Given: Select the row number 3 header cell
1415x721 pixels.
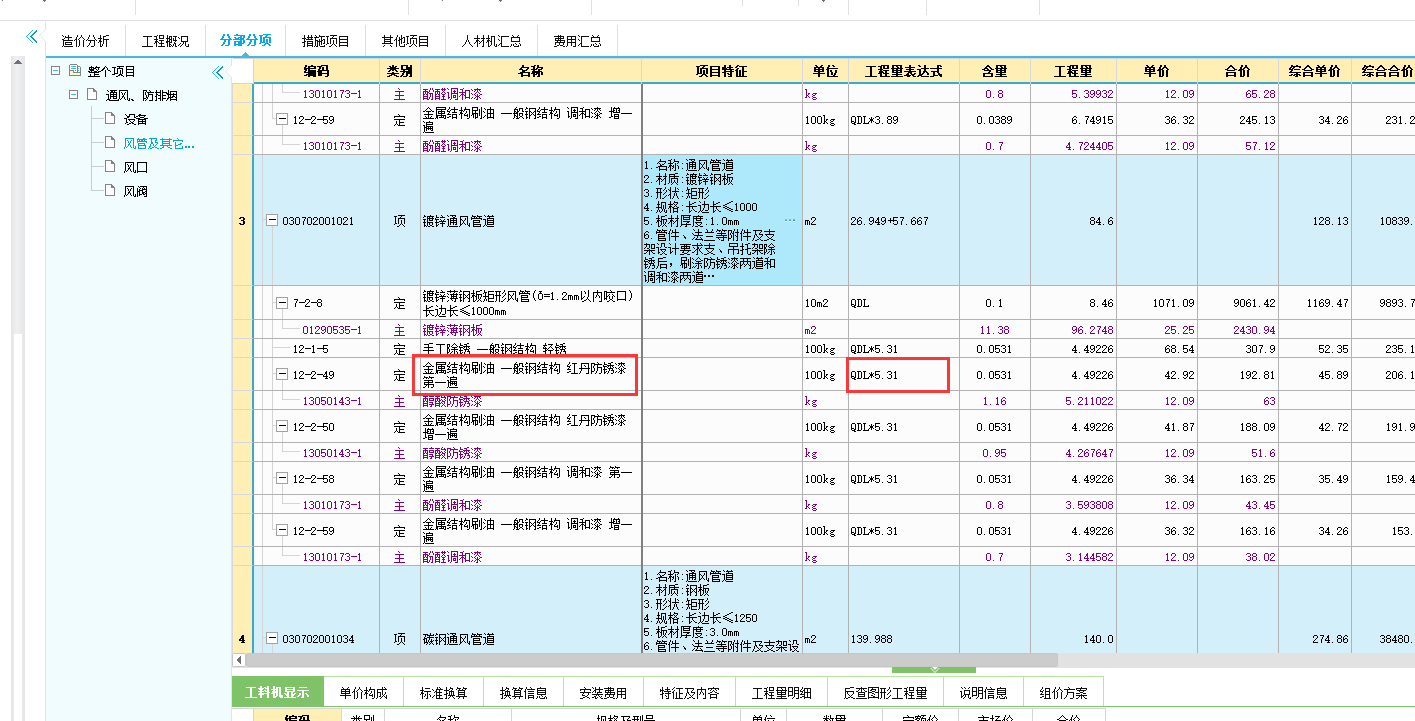Looking at the screenshot, I should (242, 221).
